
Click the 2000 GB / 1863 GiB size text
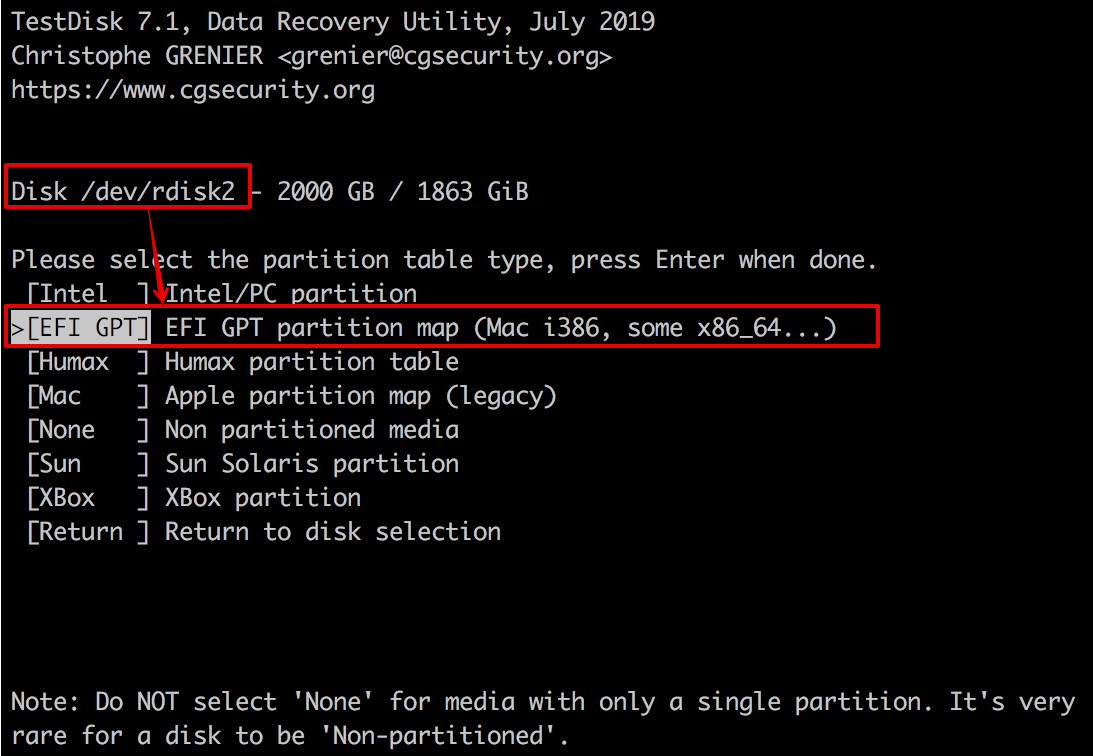point(403,191)
